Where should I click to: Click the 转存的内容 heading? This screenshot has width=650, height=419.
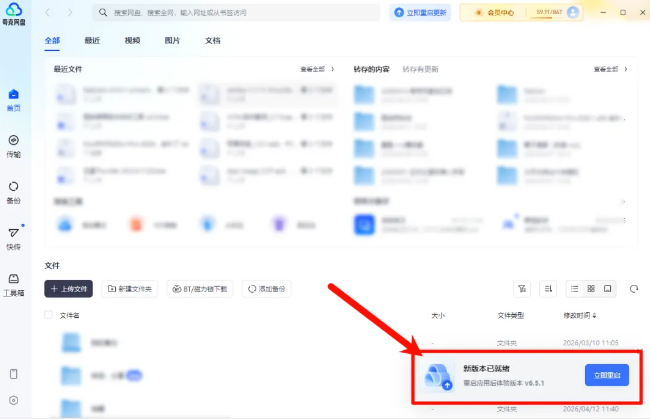pyautogui.click(x=371, y=69)
